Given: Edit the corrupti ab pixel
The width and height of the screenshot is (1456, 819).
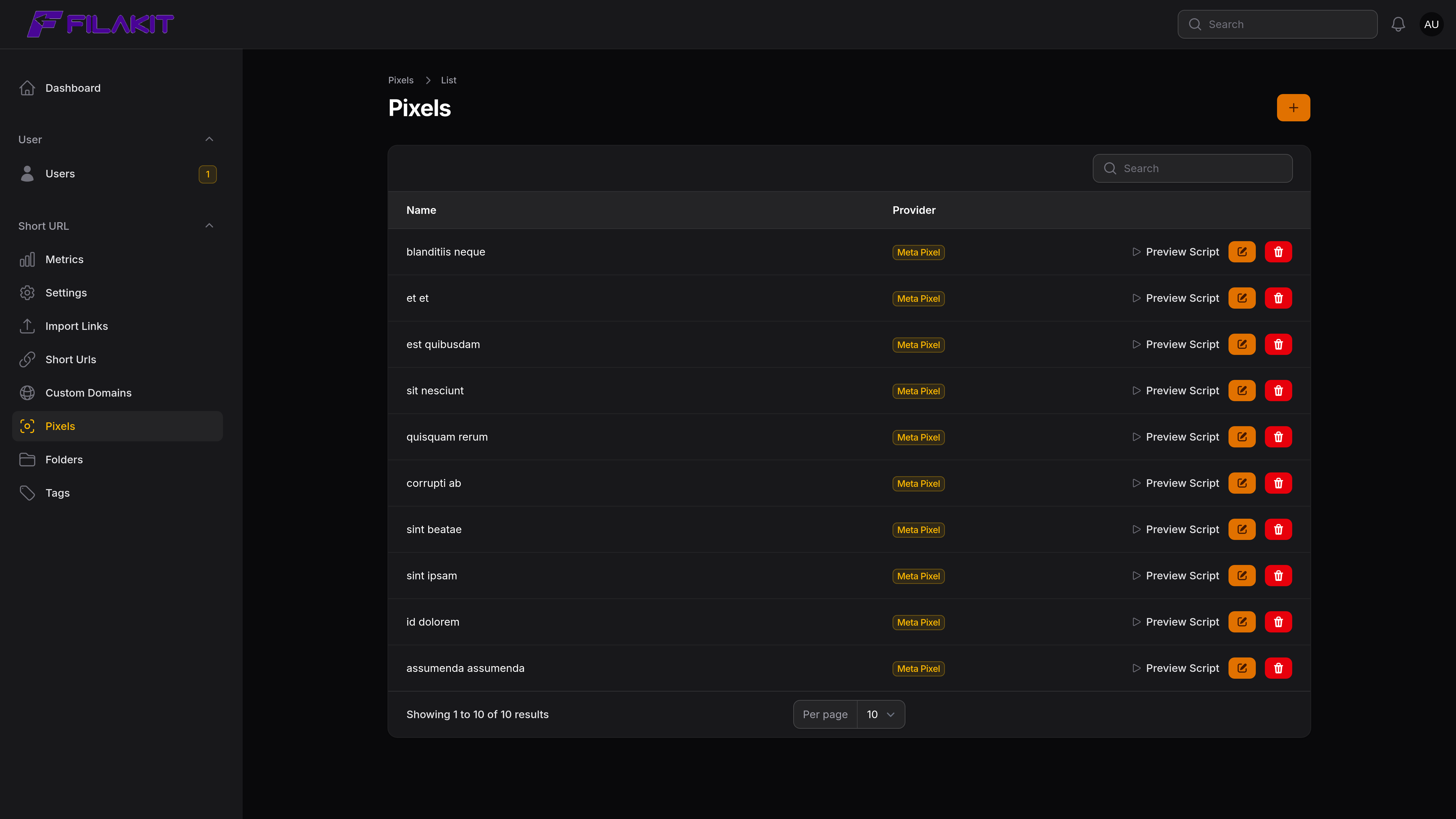Looking at the screenshot, I should click(x=1242, y=483).
